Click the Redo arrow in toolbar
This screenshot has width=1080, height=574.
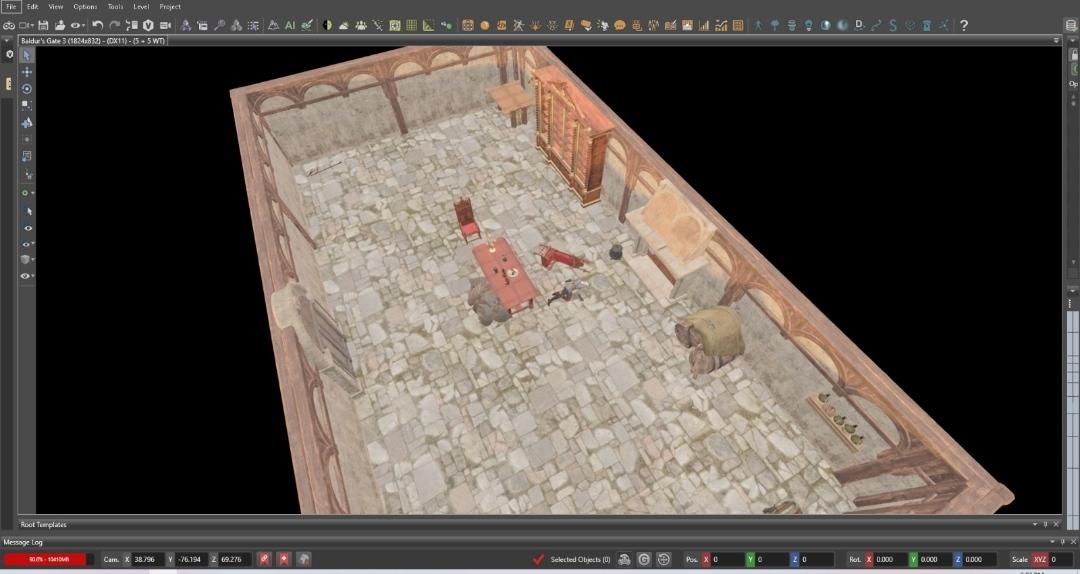115,25
